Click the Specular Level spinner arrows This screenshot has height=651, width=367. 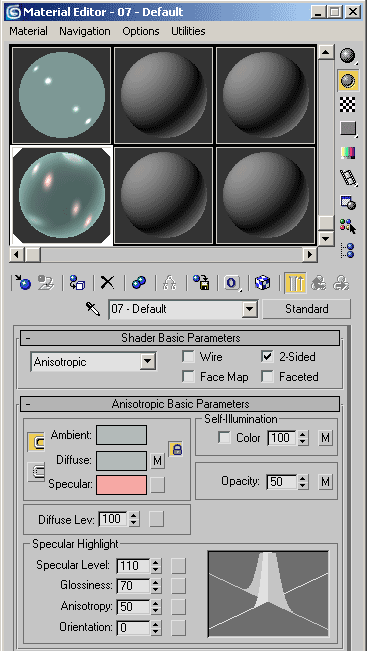pos(156,565)
